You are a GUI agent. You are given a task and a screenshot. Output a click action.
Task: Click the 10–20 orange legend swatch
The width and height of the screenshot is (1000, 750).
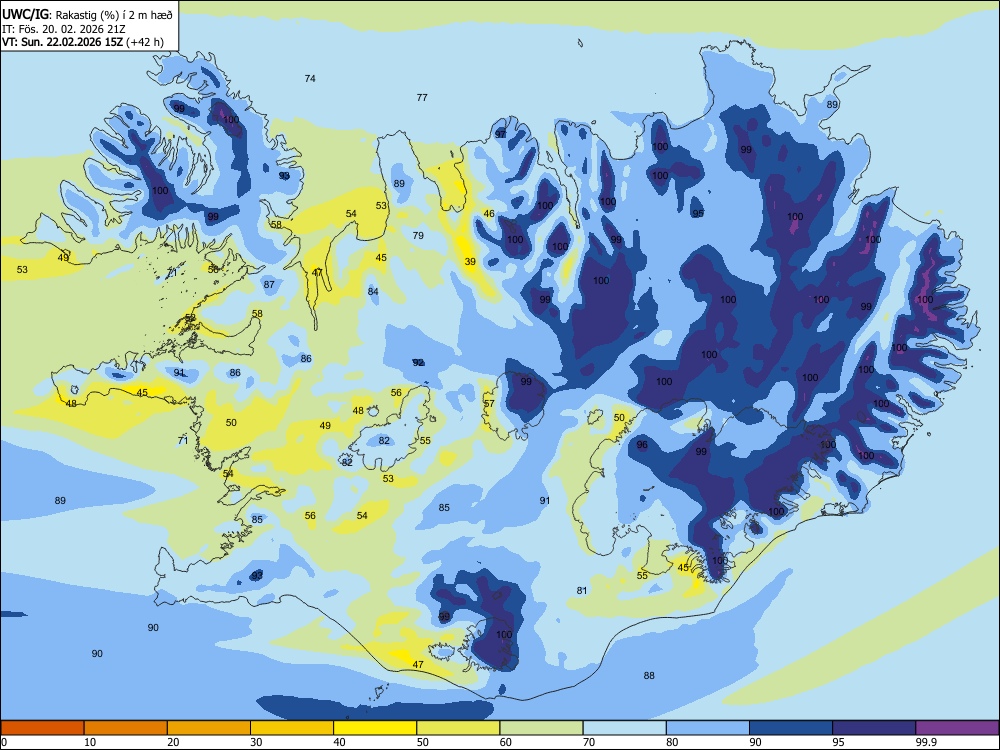pyautogui.click(x=126, y=728)
